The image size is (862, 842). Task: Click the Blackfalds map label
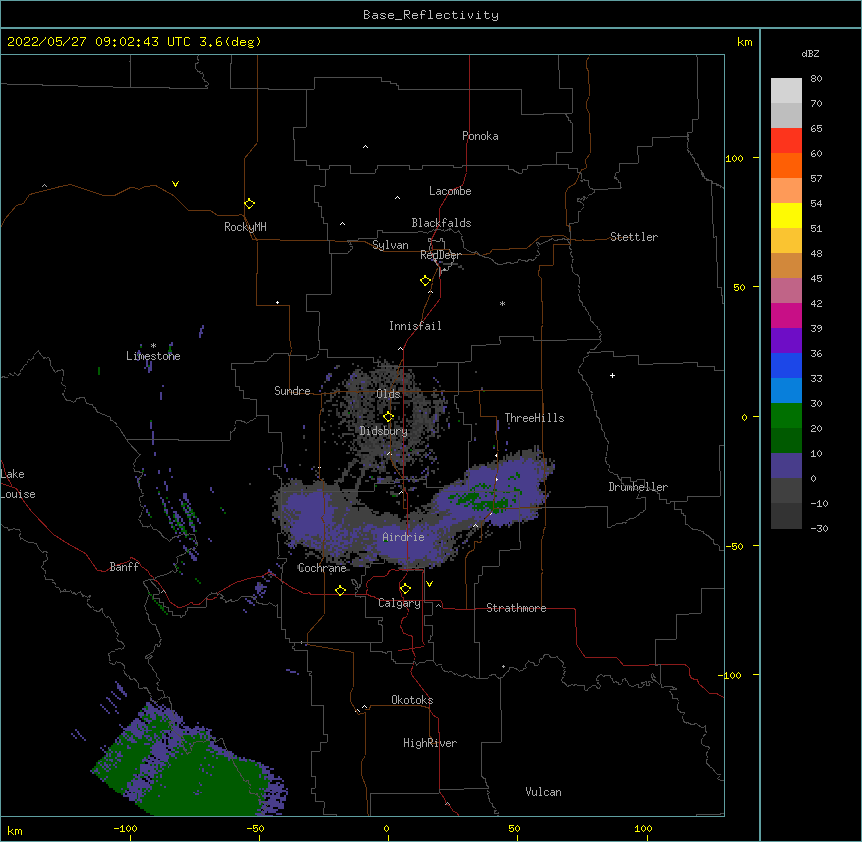[441, 223]
